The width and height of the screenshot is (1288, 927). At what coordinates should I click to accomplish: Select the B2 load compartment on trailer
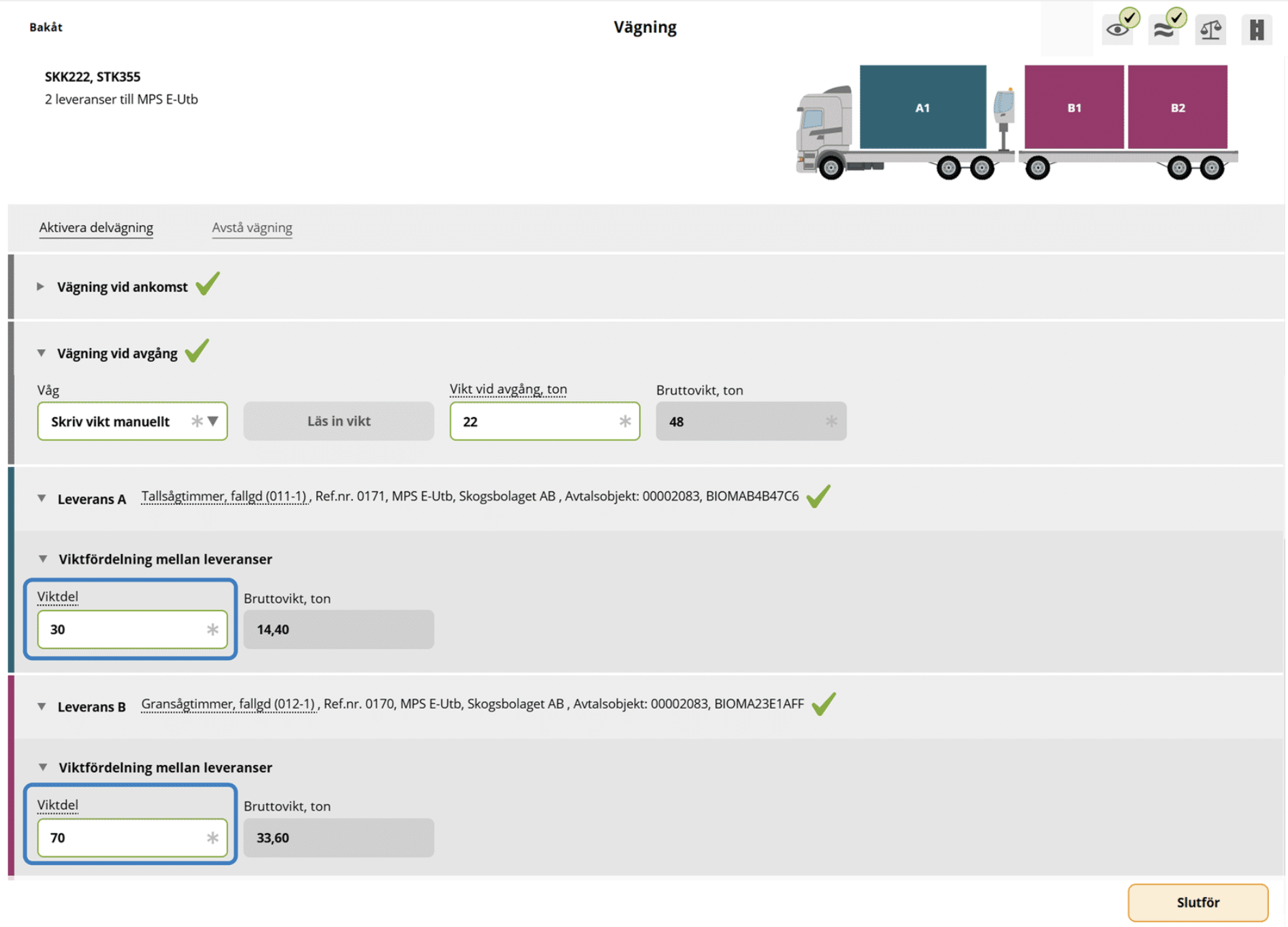[x=1177, y=107]
